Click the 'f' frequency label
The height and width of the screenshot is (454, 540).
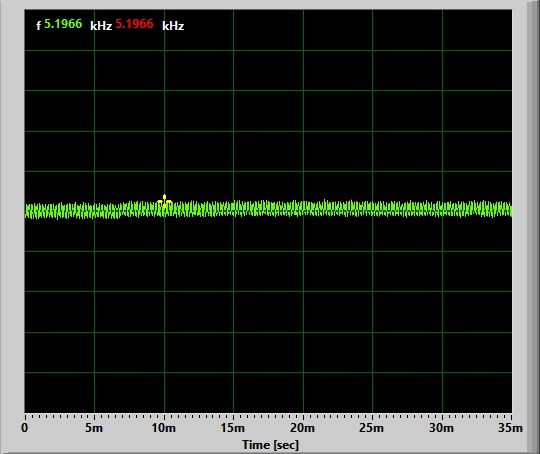click(x=39, y=25)
